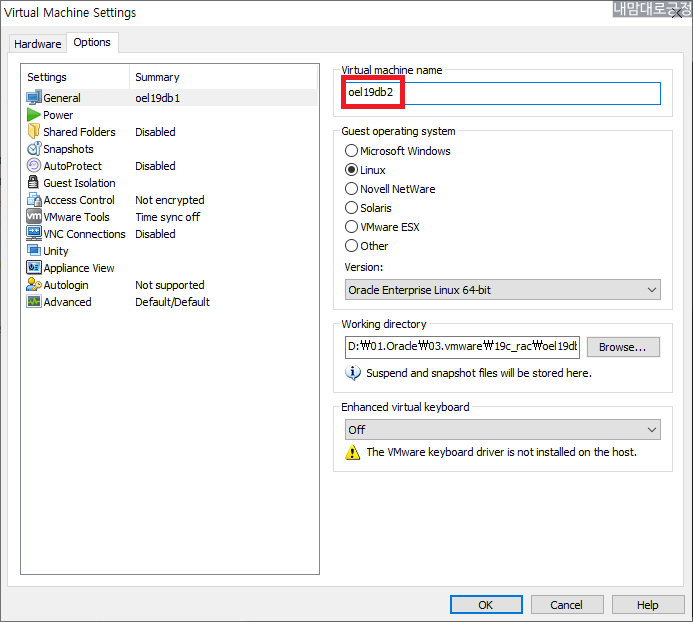Select the VNC Connections row label
This screenshot has height=622, width=693.
pos(84,234)
